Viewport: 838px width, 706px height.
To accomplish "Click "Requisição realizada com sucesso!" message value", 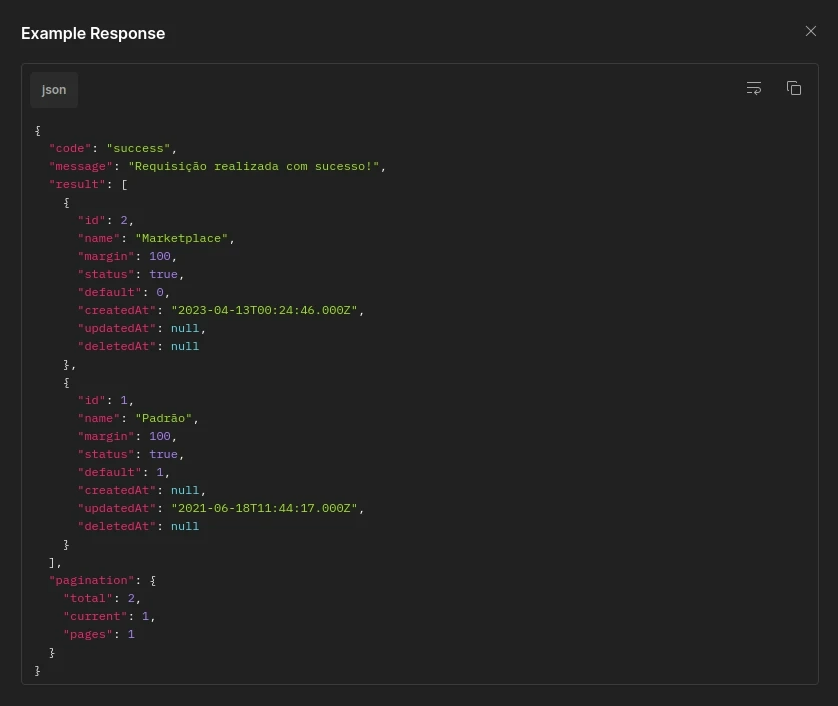I will [253, 166].
